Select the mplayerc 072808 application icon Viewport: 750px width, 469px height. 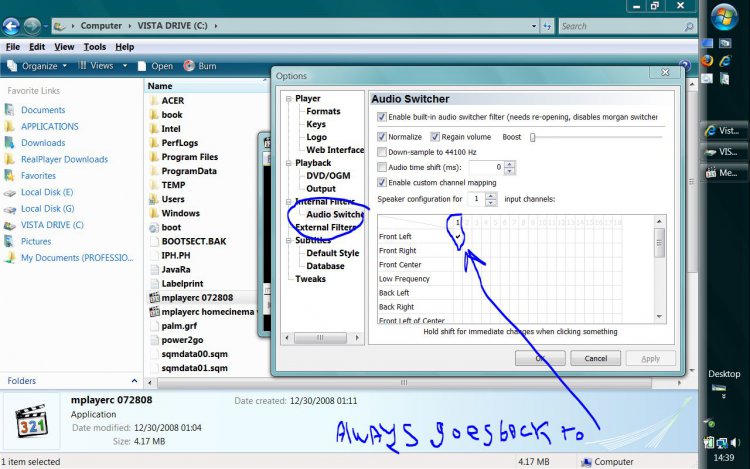(x=154, y=297)
